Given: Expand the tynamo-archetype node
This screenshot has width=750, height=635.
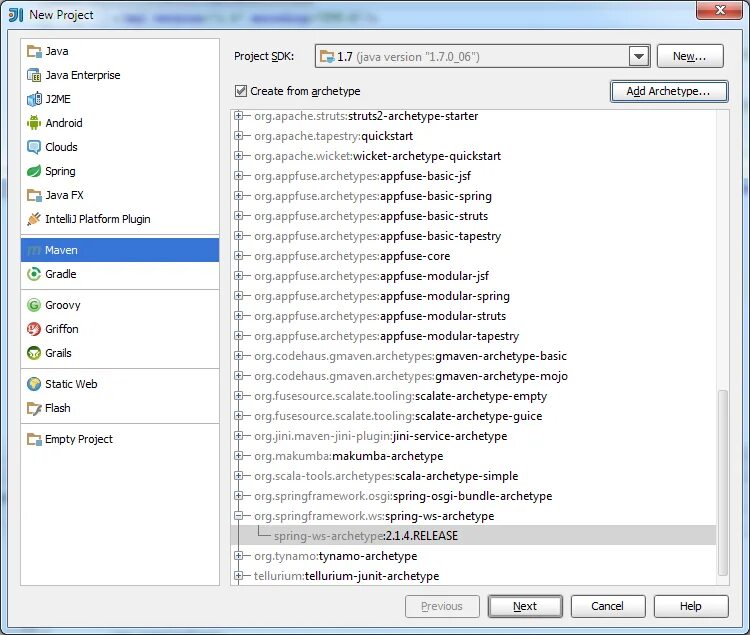Looking at the screenshot, I should click(x=238, y=556).
